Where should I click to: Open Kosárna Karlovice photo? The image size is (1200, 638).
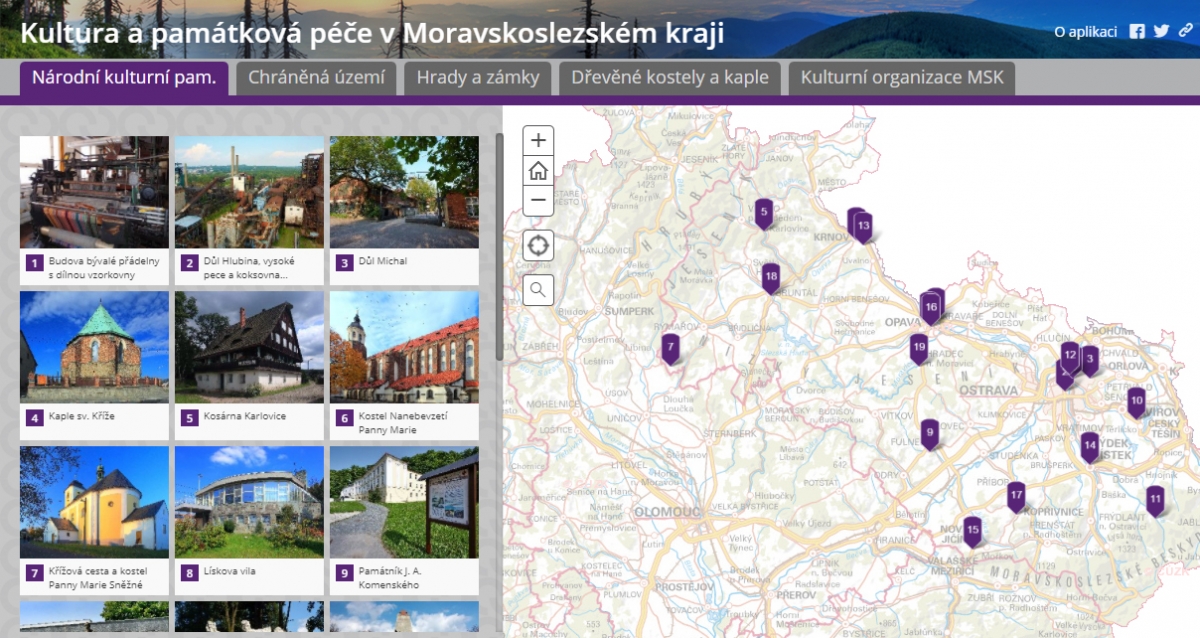pos(249,346)
